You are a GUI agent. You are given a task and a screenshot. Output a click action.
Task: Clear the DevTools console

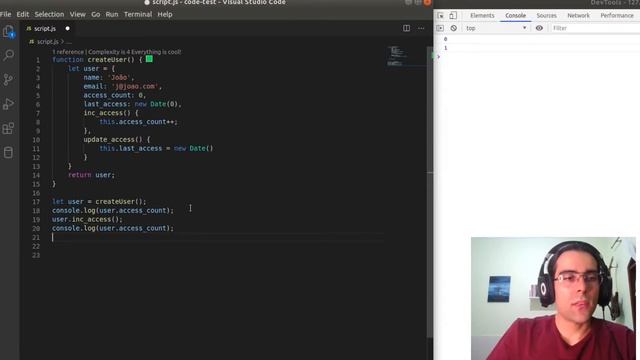coord(453,28)
